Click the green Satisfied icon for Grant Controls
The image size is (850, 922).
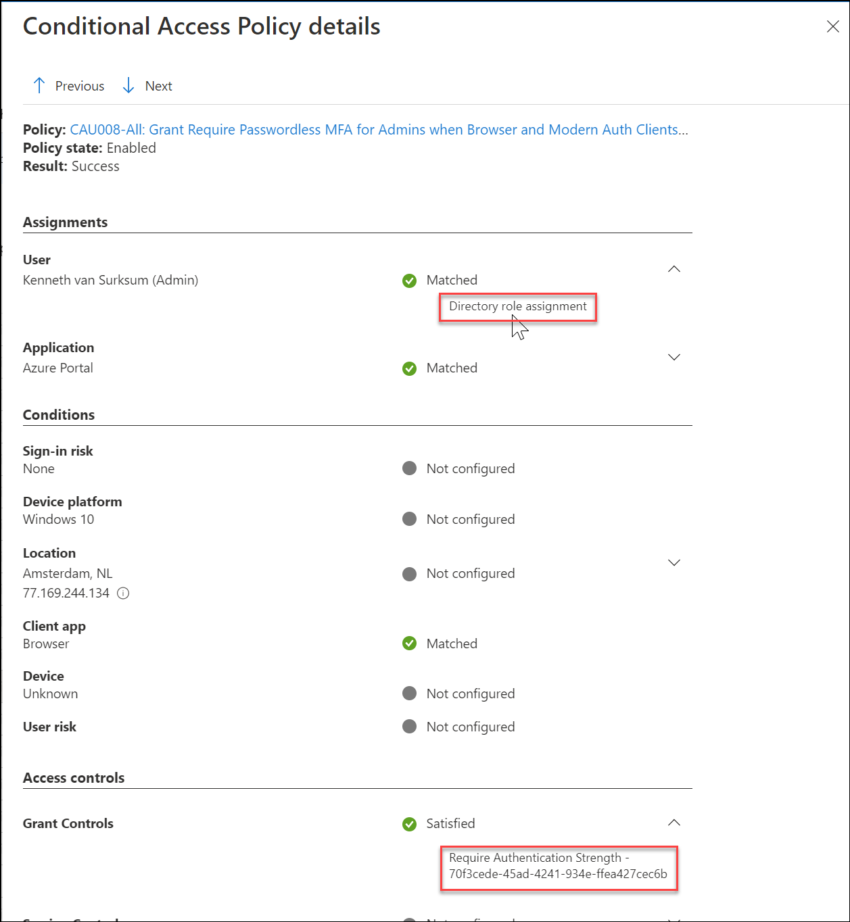409,823
